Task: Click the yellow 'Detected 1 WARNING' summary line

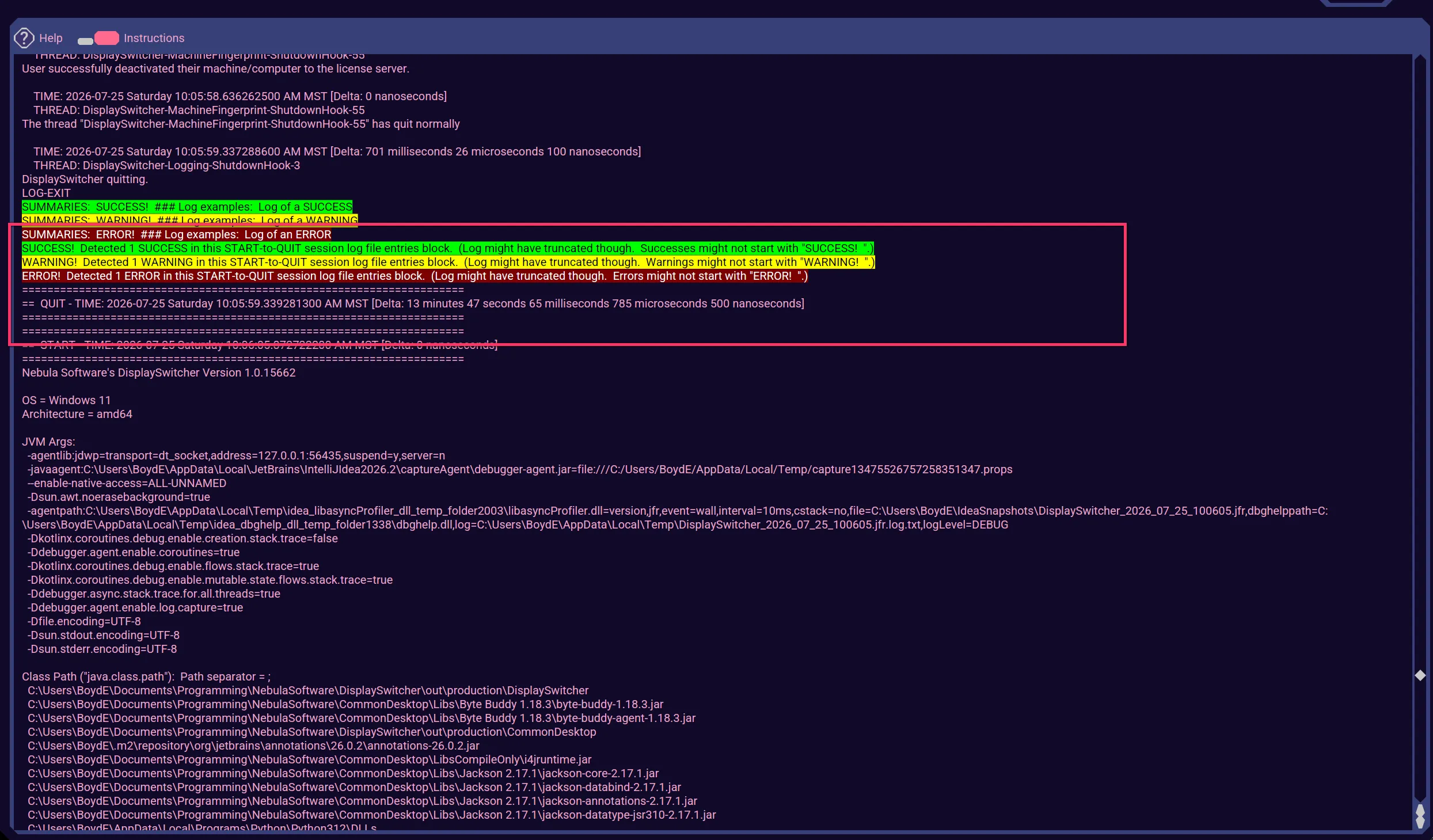Action: click(448, 262)
